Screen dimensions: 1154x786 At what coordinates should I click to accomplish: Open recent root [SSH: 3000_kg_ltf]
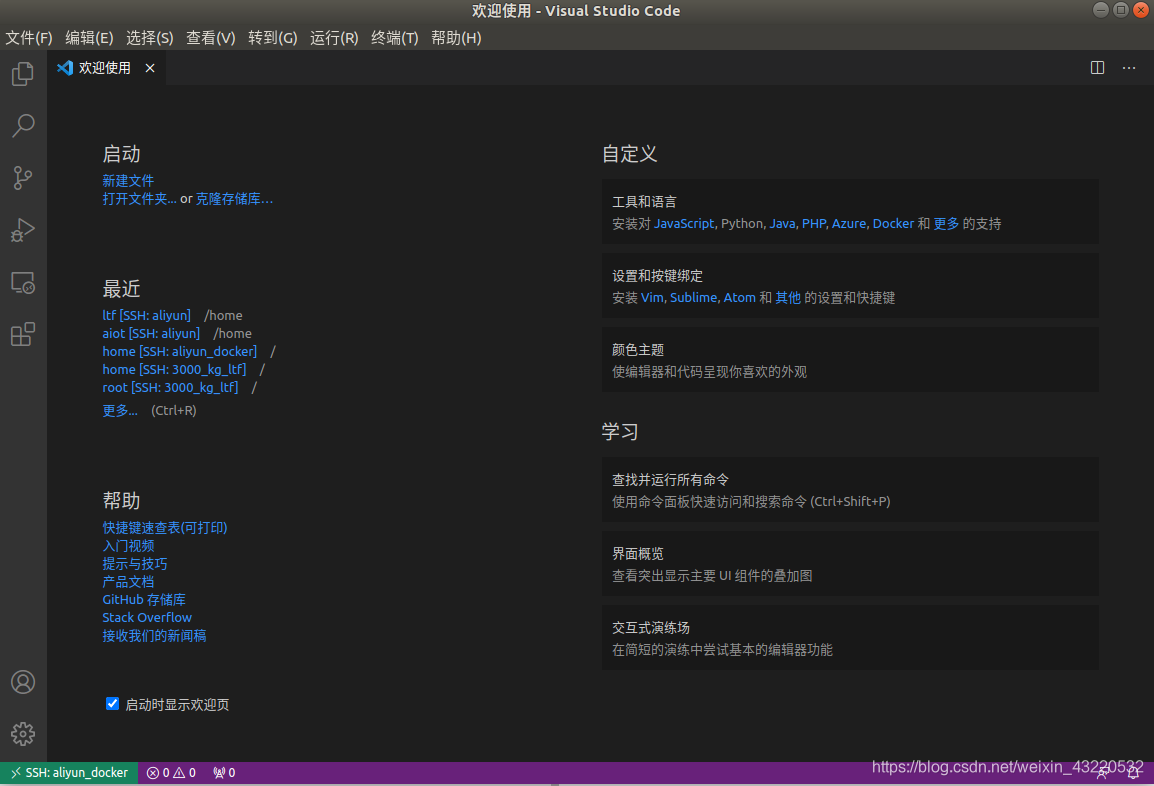click(170, 387)
